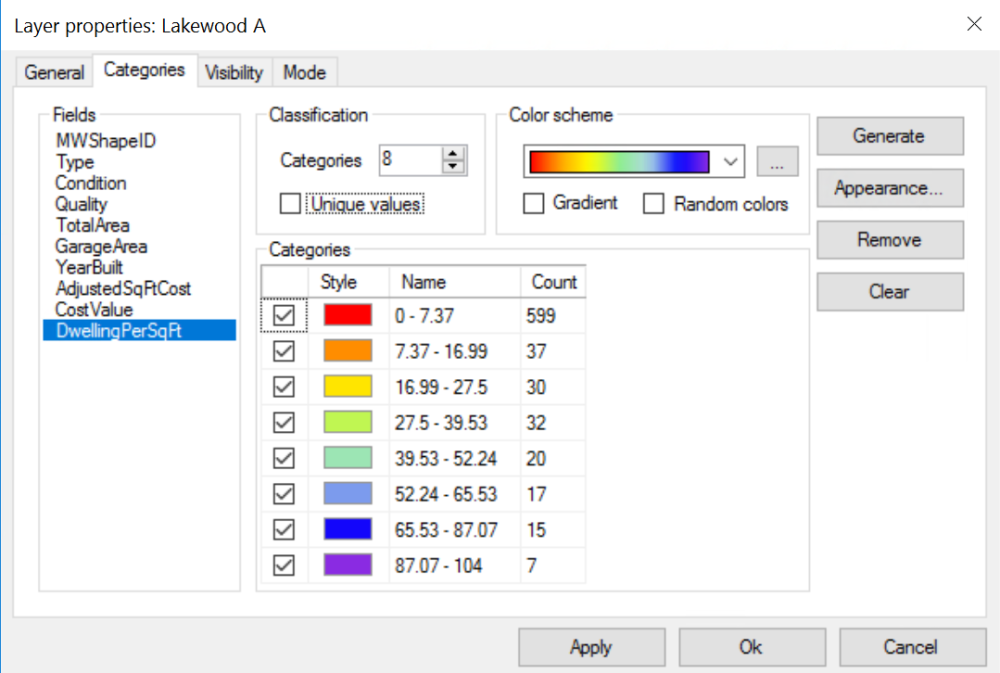The height and width of the screenshot is (673, 1000).
Task: Click the purple swatch for 87.07 - 104
Action: (x=347, y=565)
